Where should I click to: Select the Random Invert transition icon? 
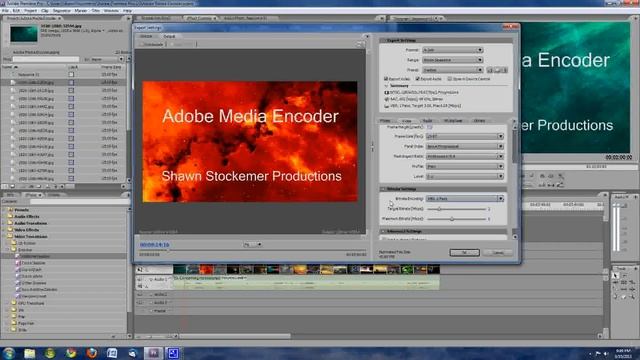(x=18, y=296)
